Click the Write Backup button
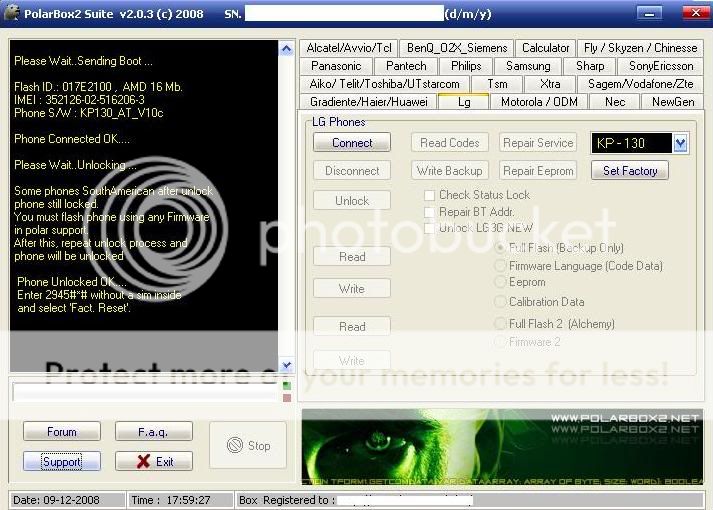713x510 pixels. coord(450,171)
